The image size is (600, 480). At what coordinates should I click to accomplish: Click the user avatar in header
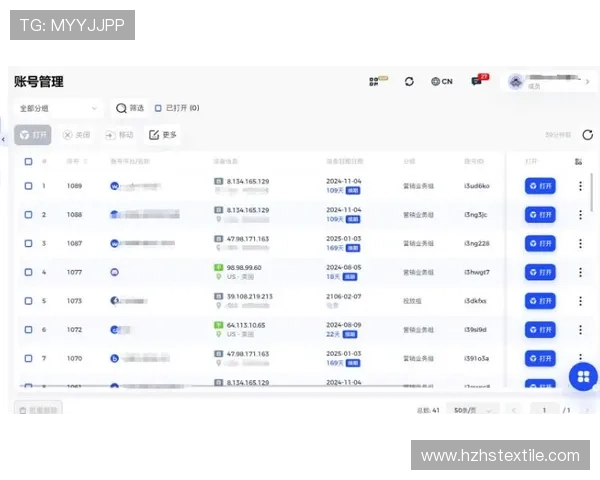516,82
